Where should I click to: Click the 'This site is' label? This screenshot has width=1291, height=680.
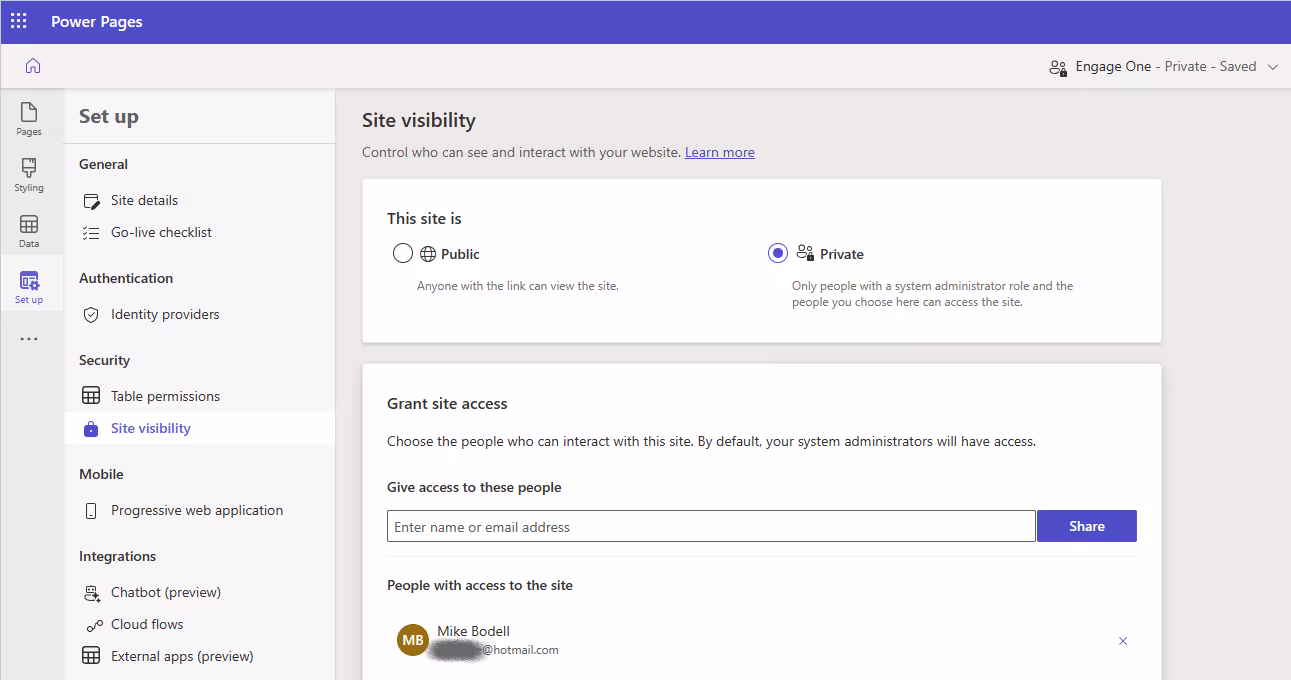[424, 219]
